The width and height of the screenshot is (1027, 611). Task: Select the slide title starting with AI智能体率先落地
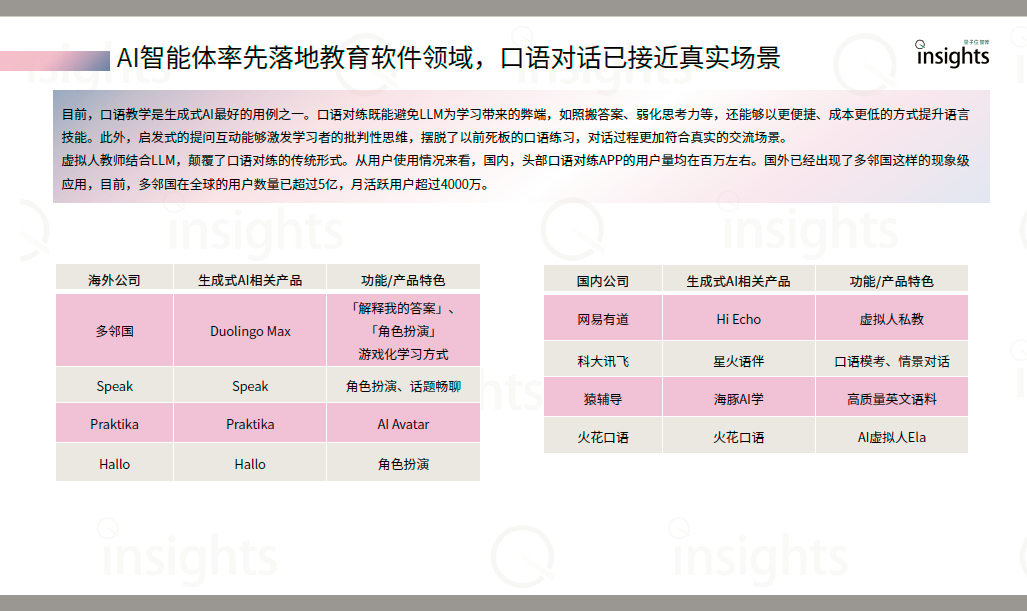point(448,58)
